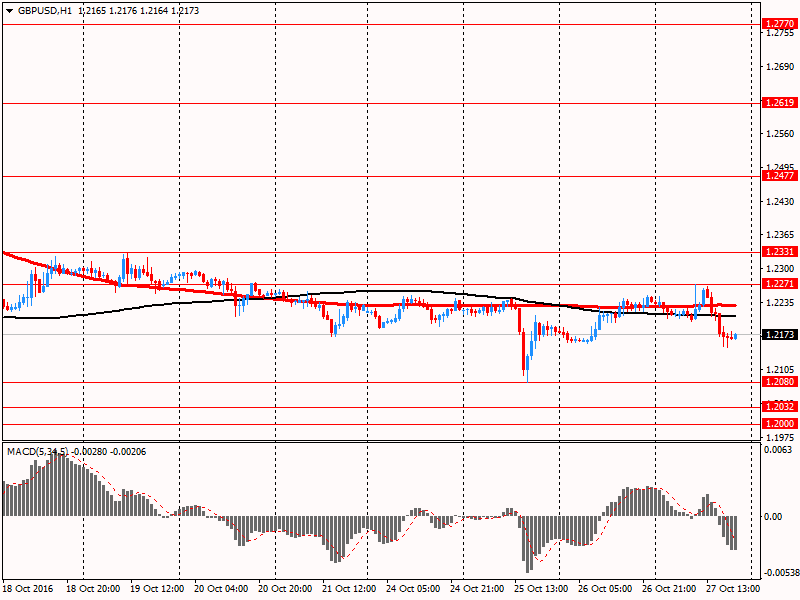Click the 1.2365 price scale value

781,235
